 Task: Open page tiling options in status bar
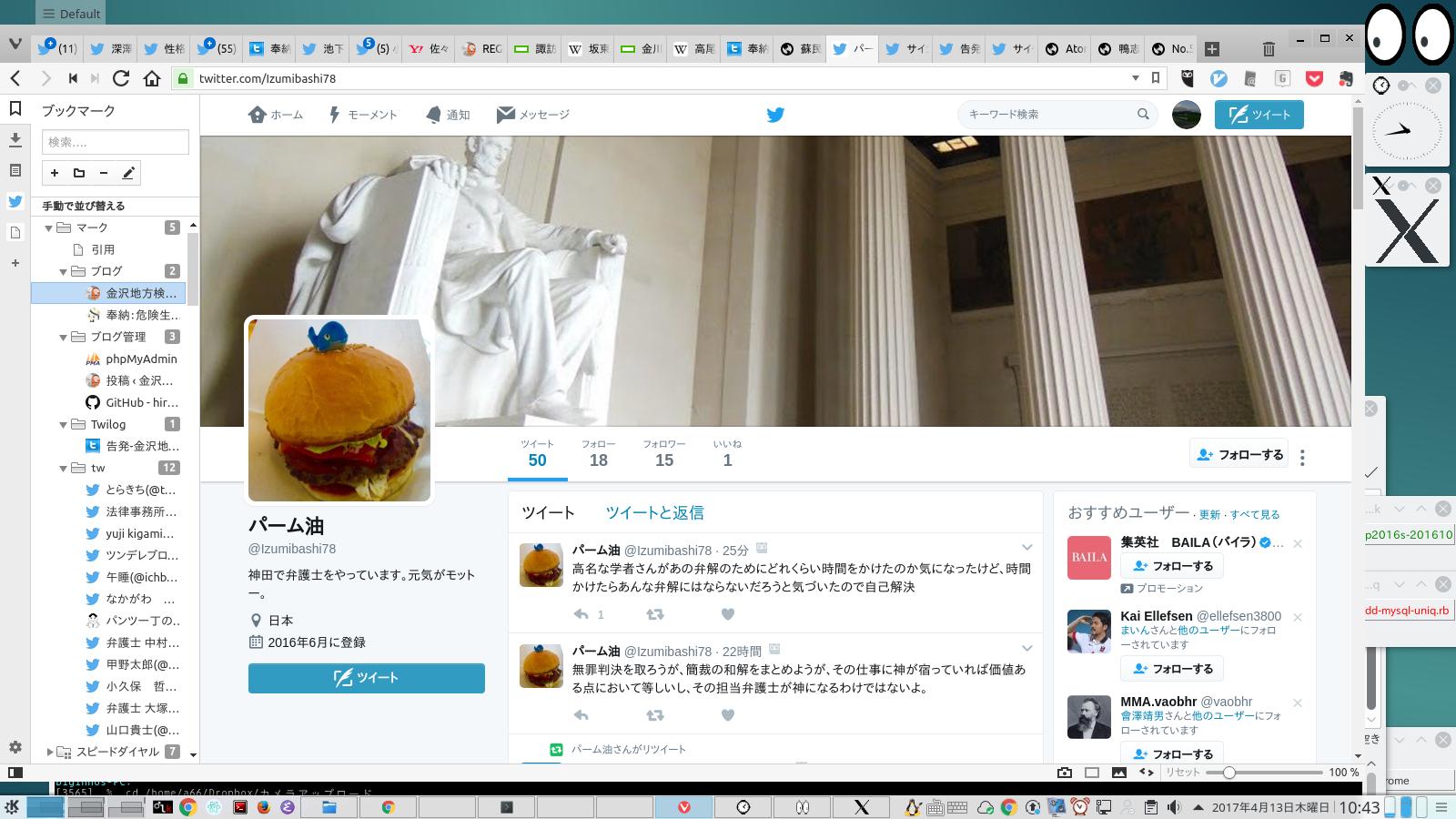click(x=1092, y=773)
